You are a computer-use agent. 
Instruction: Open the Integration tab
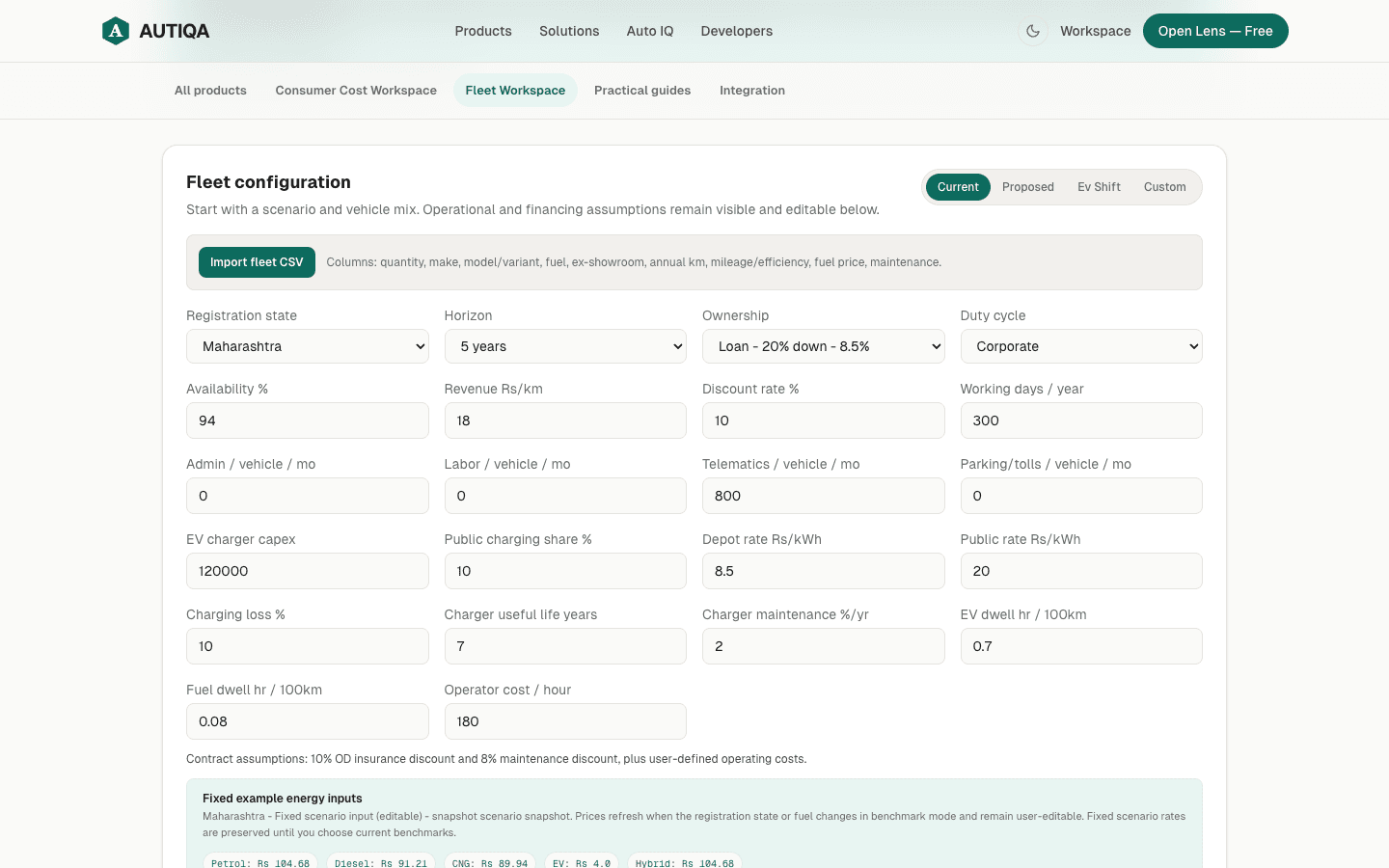click(752, 91)
